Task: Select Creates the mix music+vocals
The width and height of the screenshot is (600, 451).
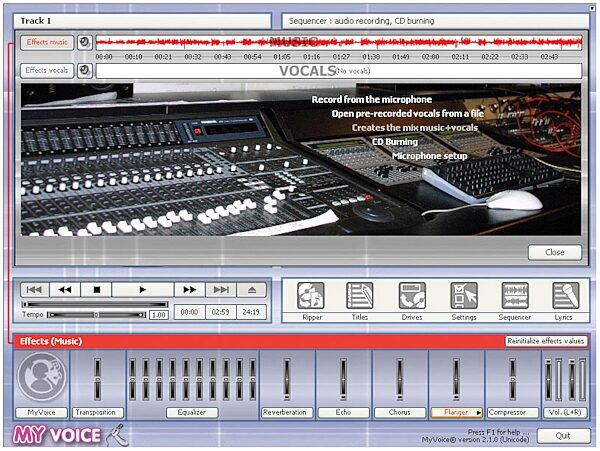Action: [x=415, y=128]
